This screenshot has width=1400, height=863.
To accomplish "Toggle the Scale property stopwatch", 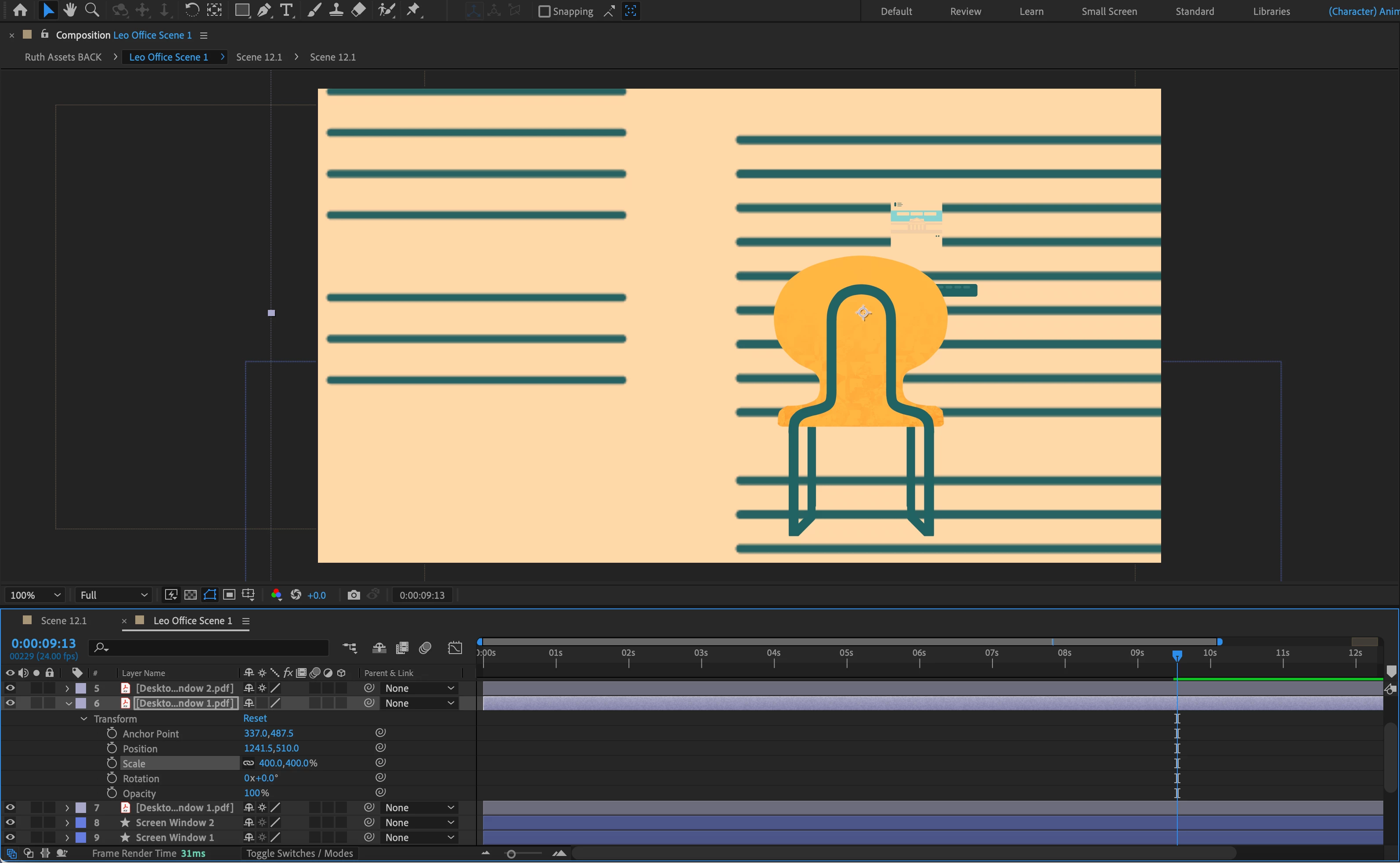I will [x=112, y=763].
